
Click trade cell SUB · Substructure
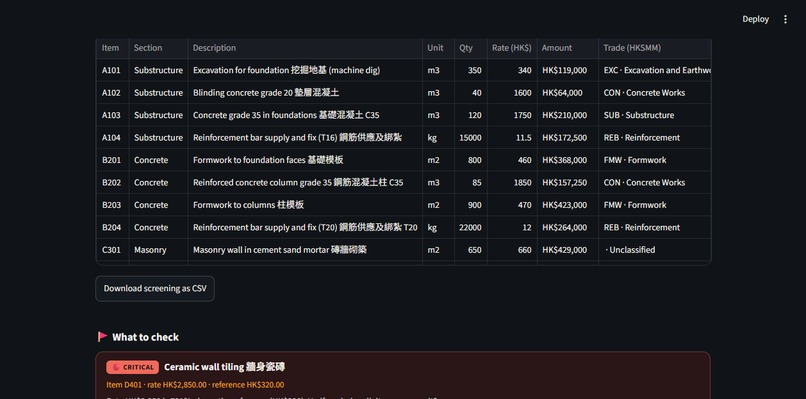655,115
